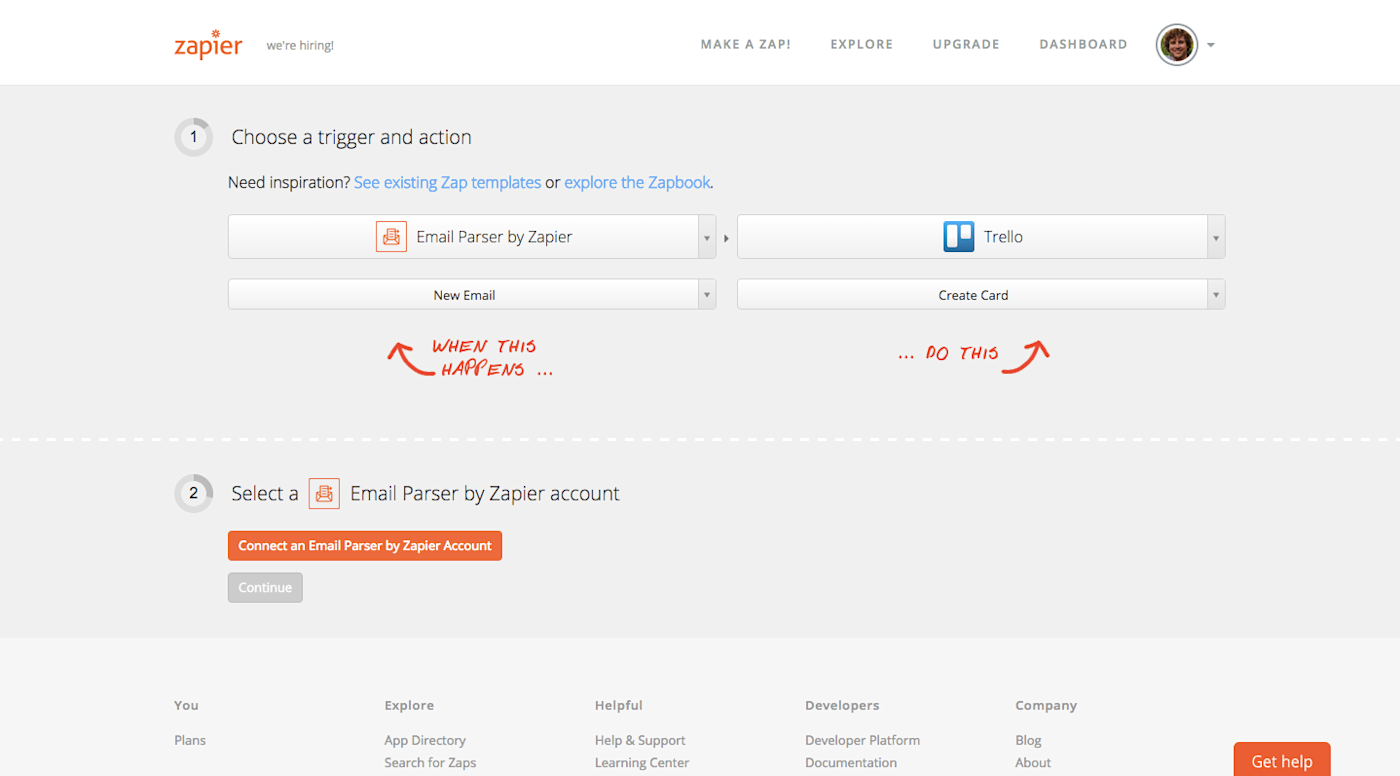Go to the Dashboard
The width and height of the screenshot is (1400, 776).
[x=1083, y=44]
